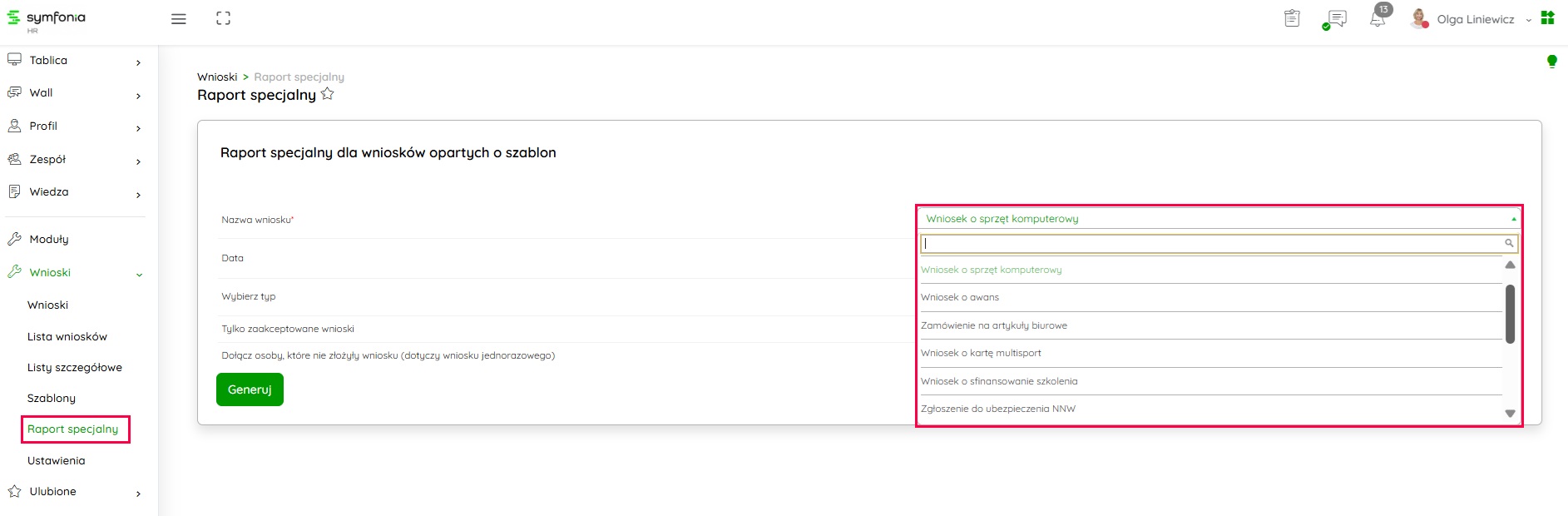The width and height of the screenshot is (1568, 516).
Task: Click the green apps grid icon
Action: click(1547, 18)
